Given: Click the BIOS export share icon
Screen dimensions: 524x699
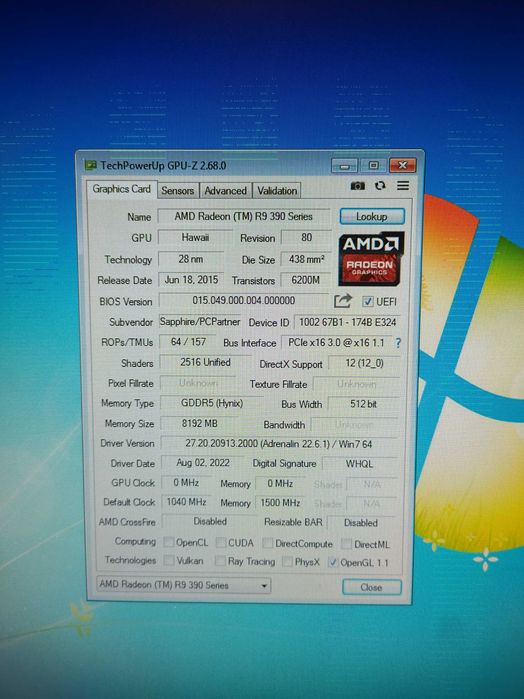Looking at the screenshot, I should [342, 301].
